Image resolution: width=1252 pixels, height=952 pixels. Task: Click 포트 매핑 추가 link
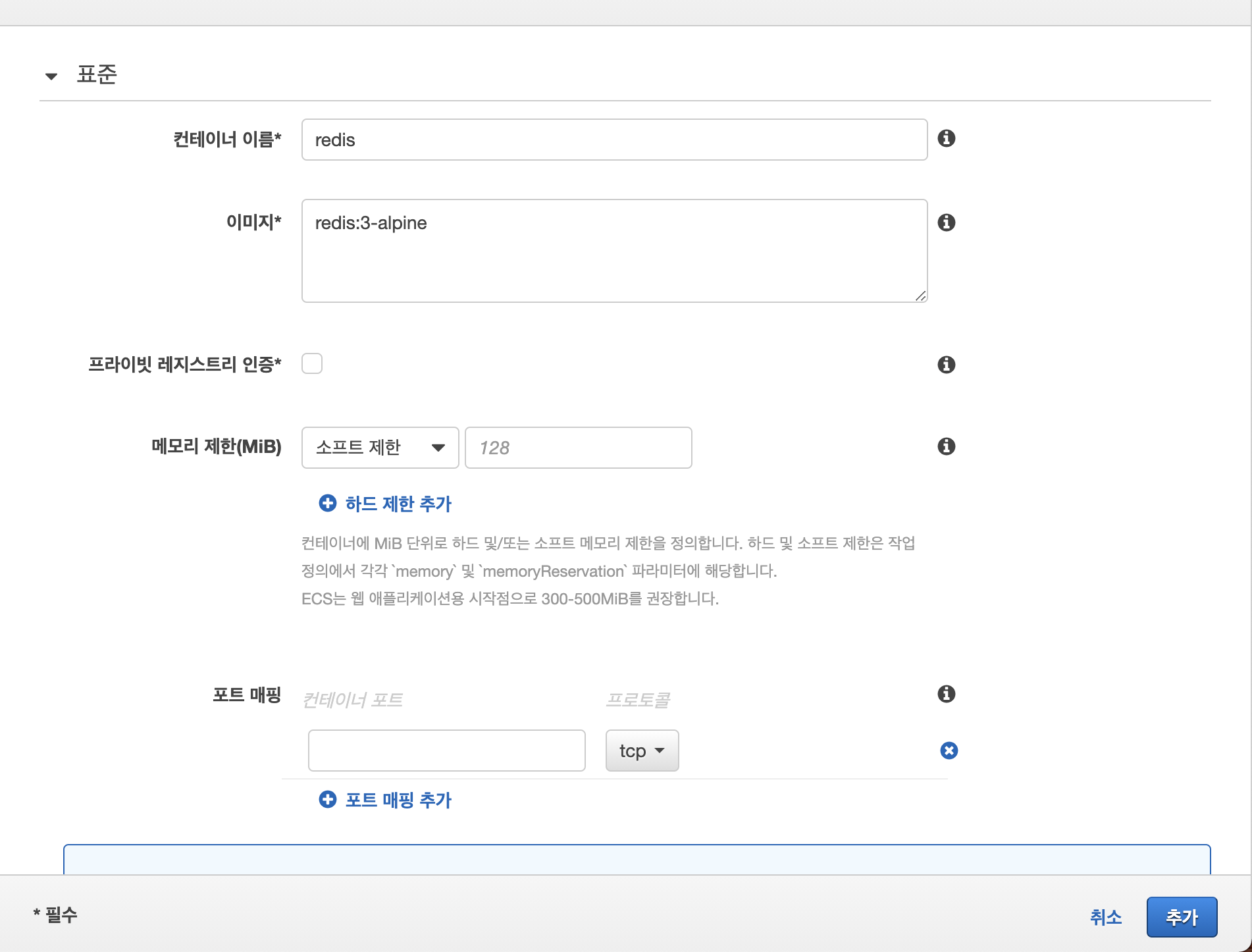pos(398,800)
